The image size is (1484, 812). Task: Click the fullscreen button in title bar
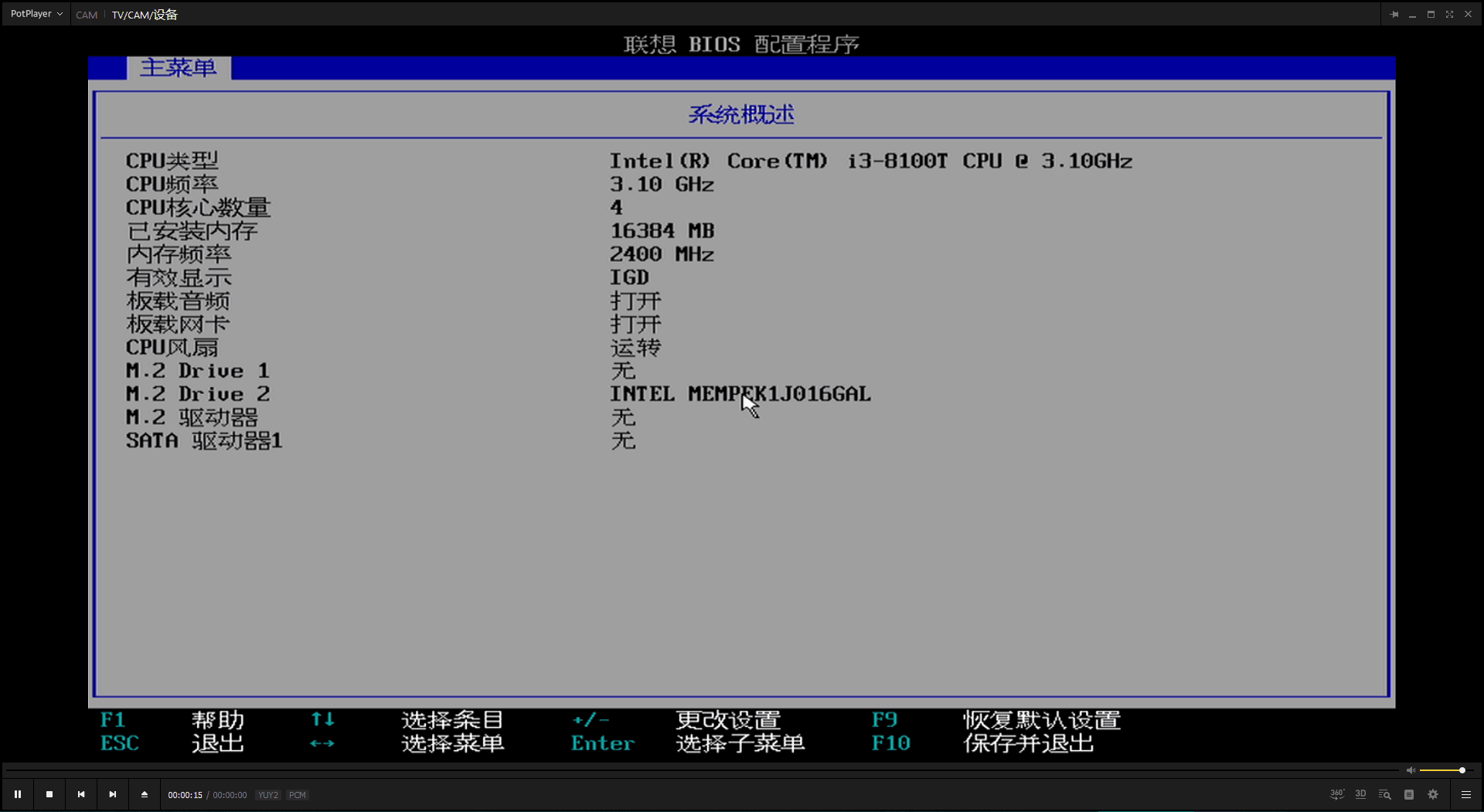[x=1449, y=14]
